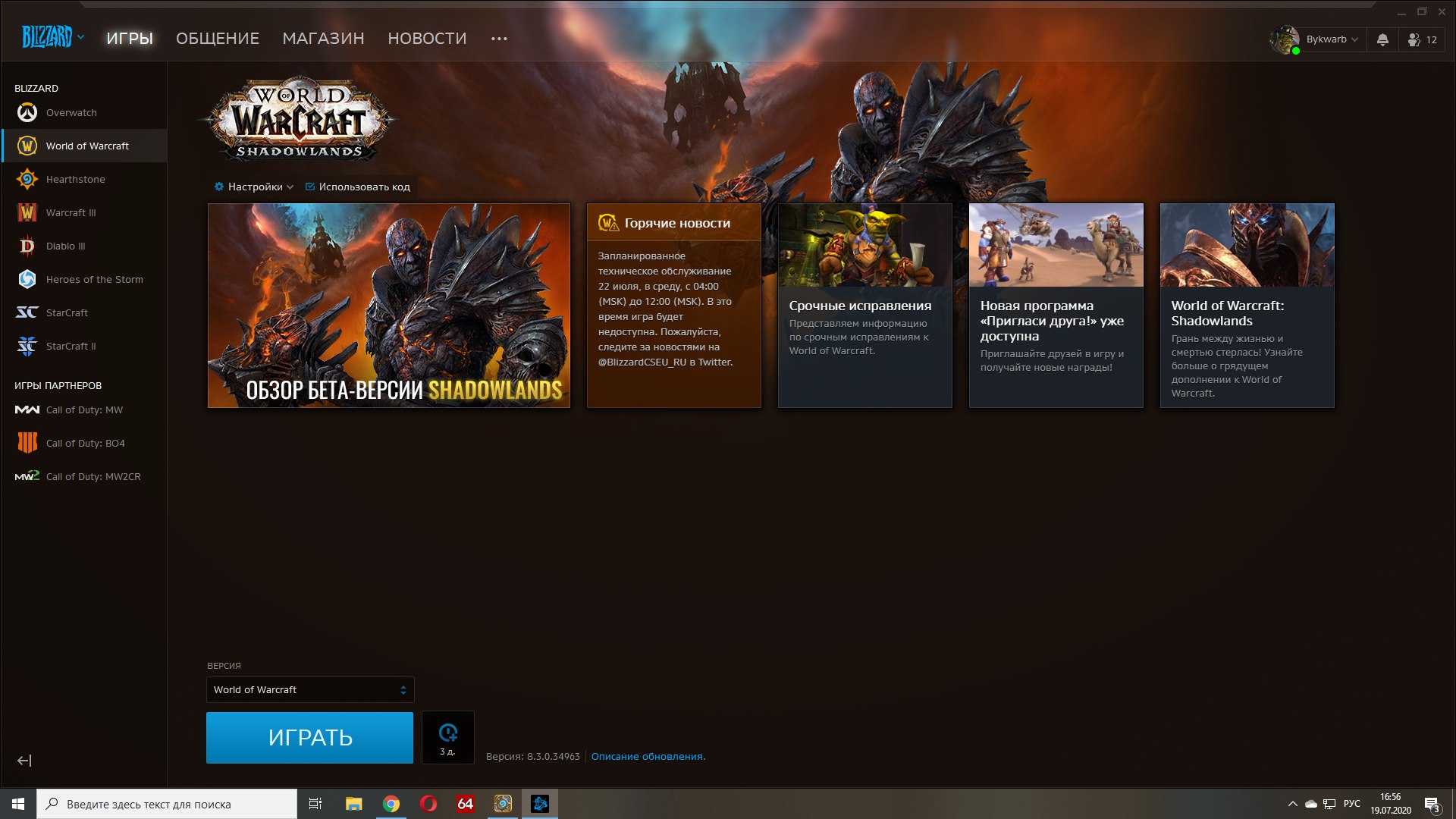Image resolution: width=1456 pixels, height=819 pixels.
Task: Click the Battle.net taskbar icon
Action: point(540,804)
